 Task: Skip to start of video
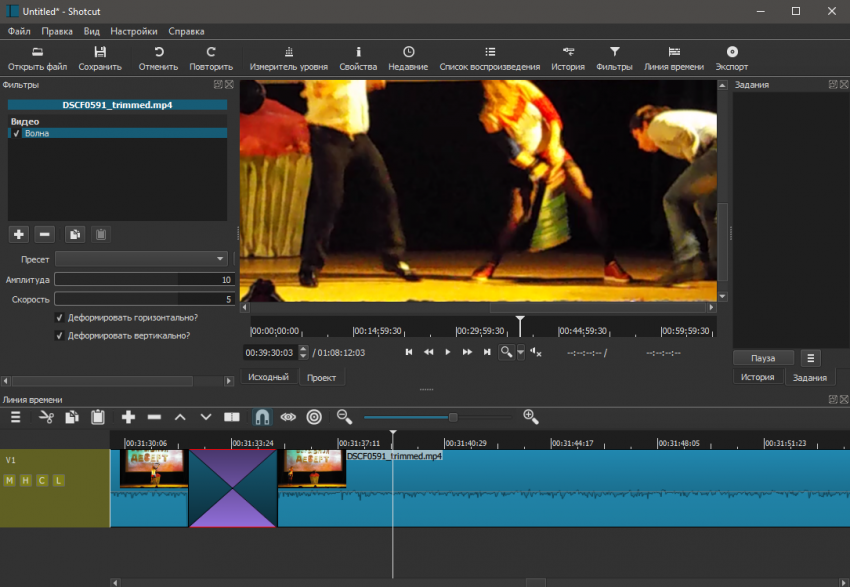click(409, 352)
